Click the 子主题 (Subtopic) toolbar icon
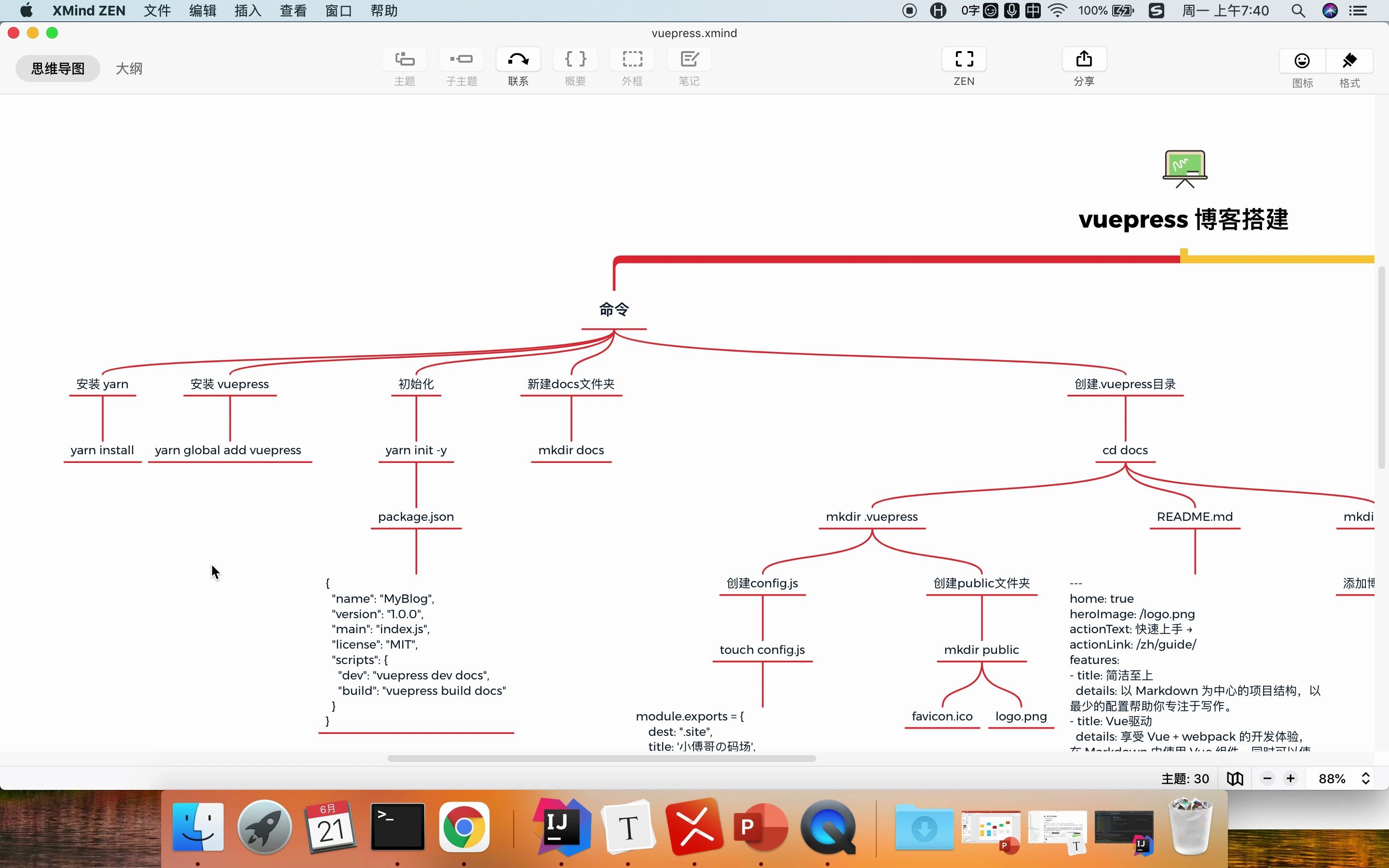Viewport: 1389px width, 868px height. (462, 59)
